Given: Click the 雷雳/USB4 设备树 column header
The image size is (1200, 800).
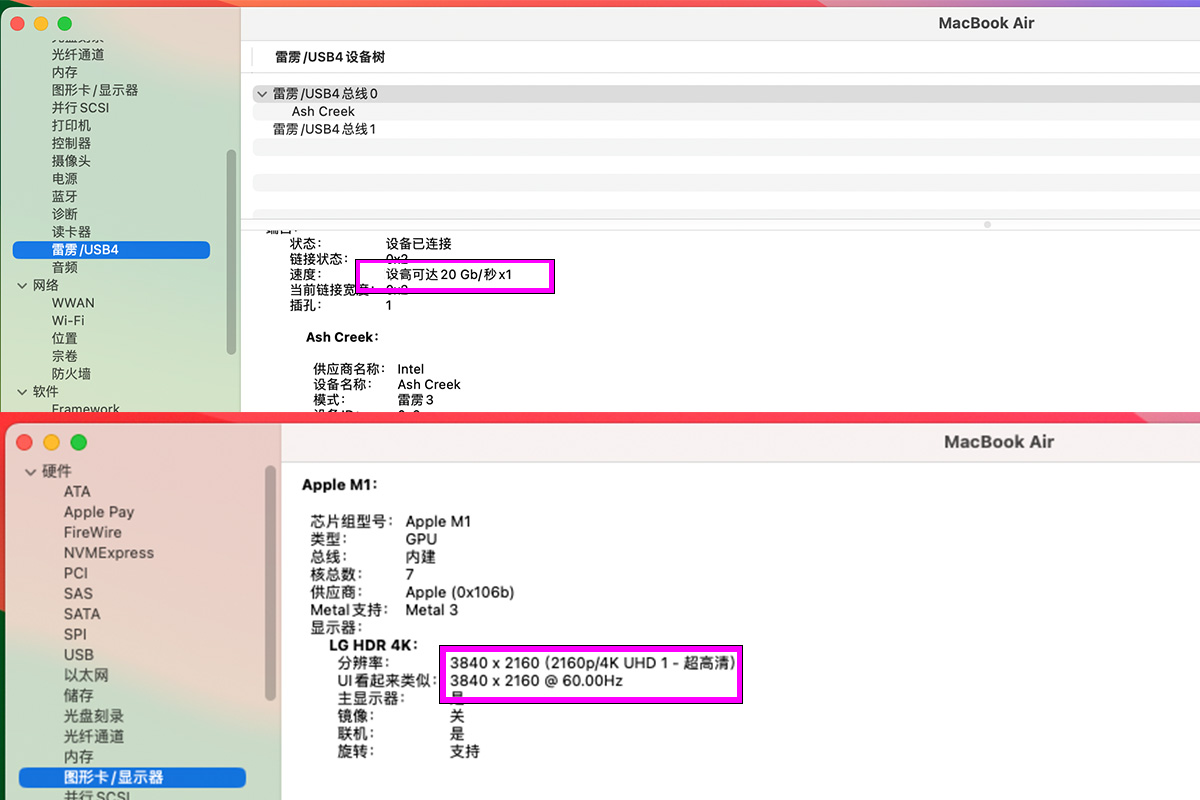Looking at the screenshot, I should pyautogui.click(x=330, y=57).
